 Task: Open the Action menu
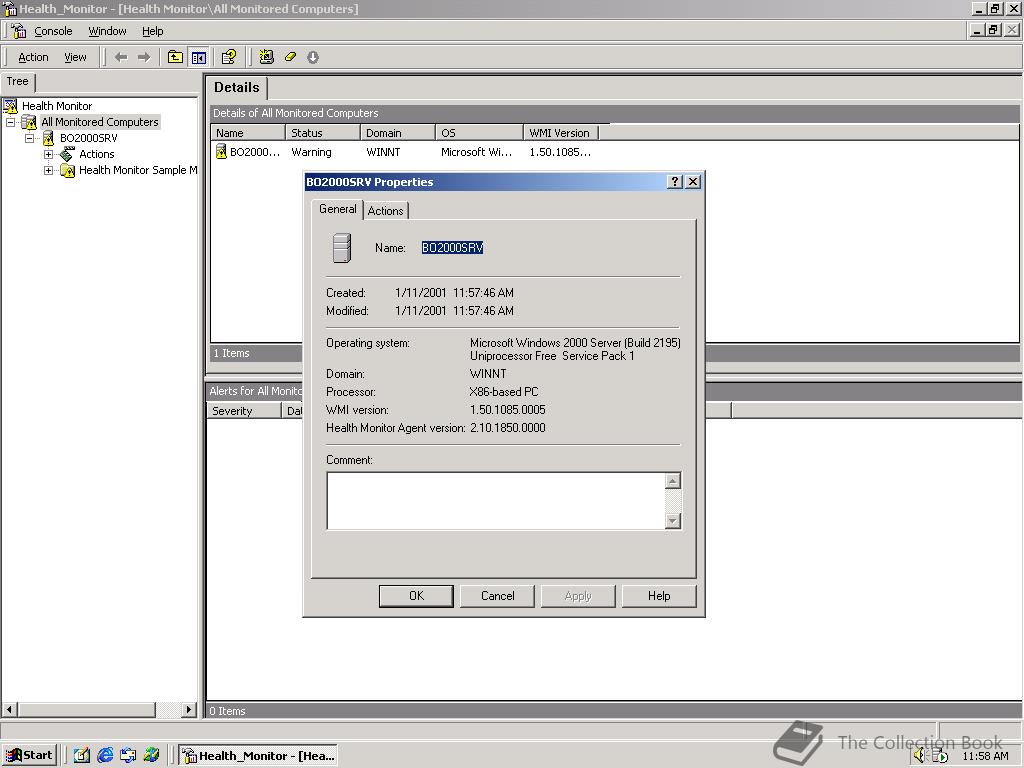pos(33,57)
